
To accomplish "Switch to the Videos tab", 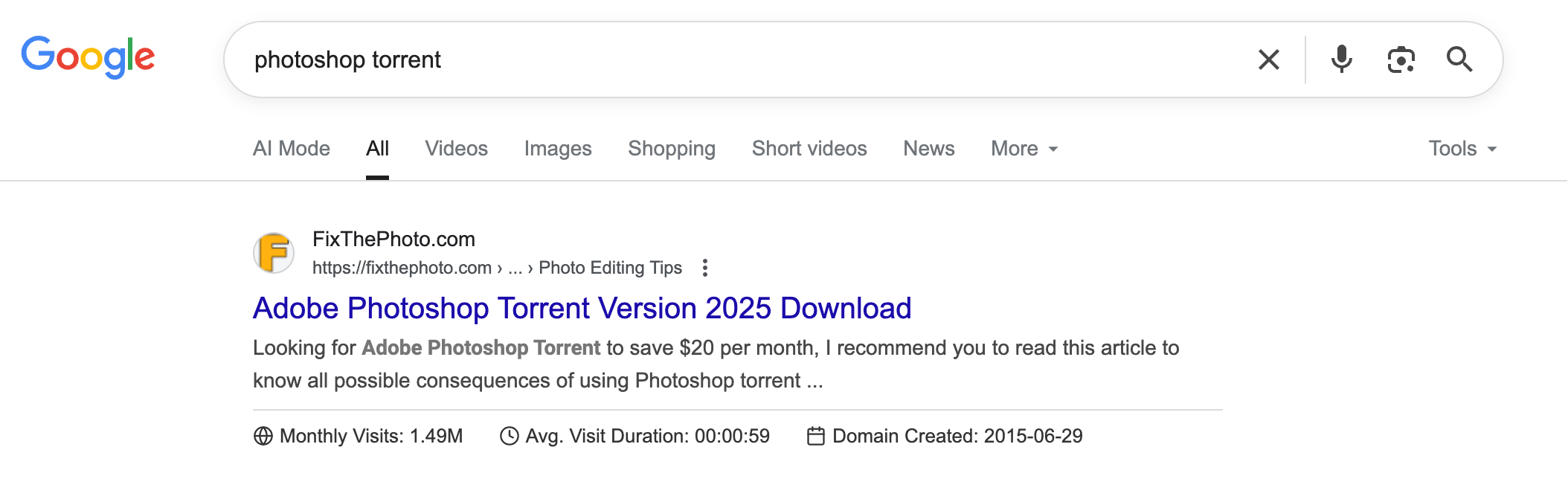I will (x=457, y=149).
